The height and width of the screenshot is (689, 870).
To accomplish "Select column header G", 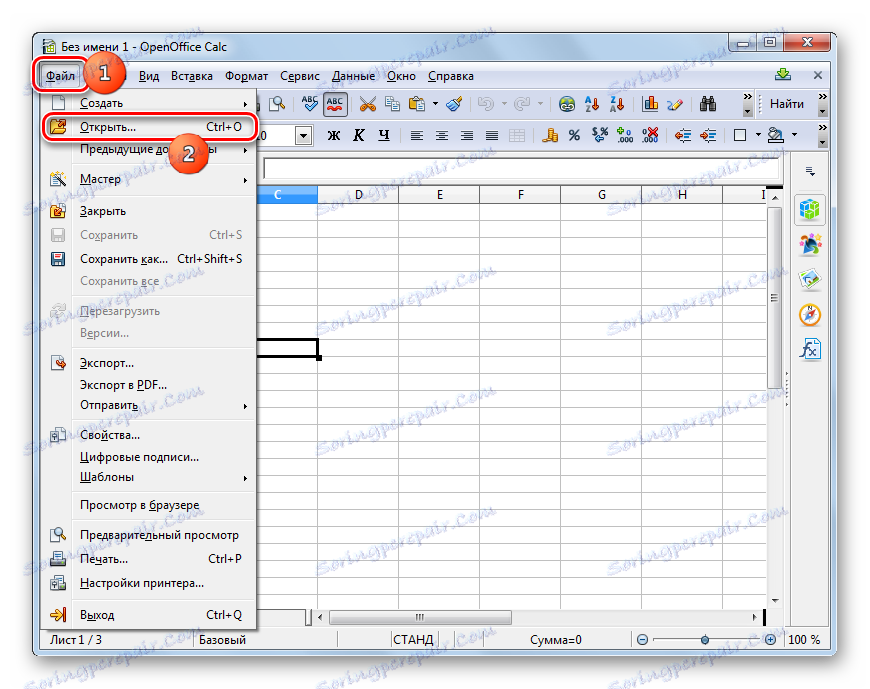I will point(601,195).
